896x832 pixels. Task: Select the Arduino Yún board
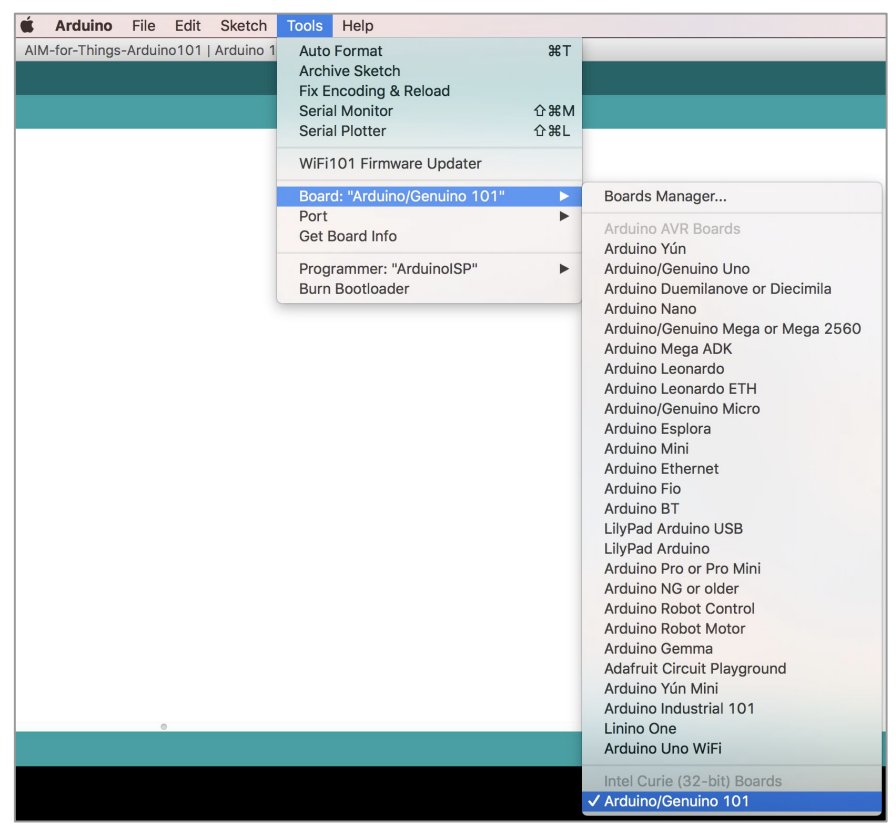[x=732, y=249]
